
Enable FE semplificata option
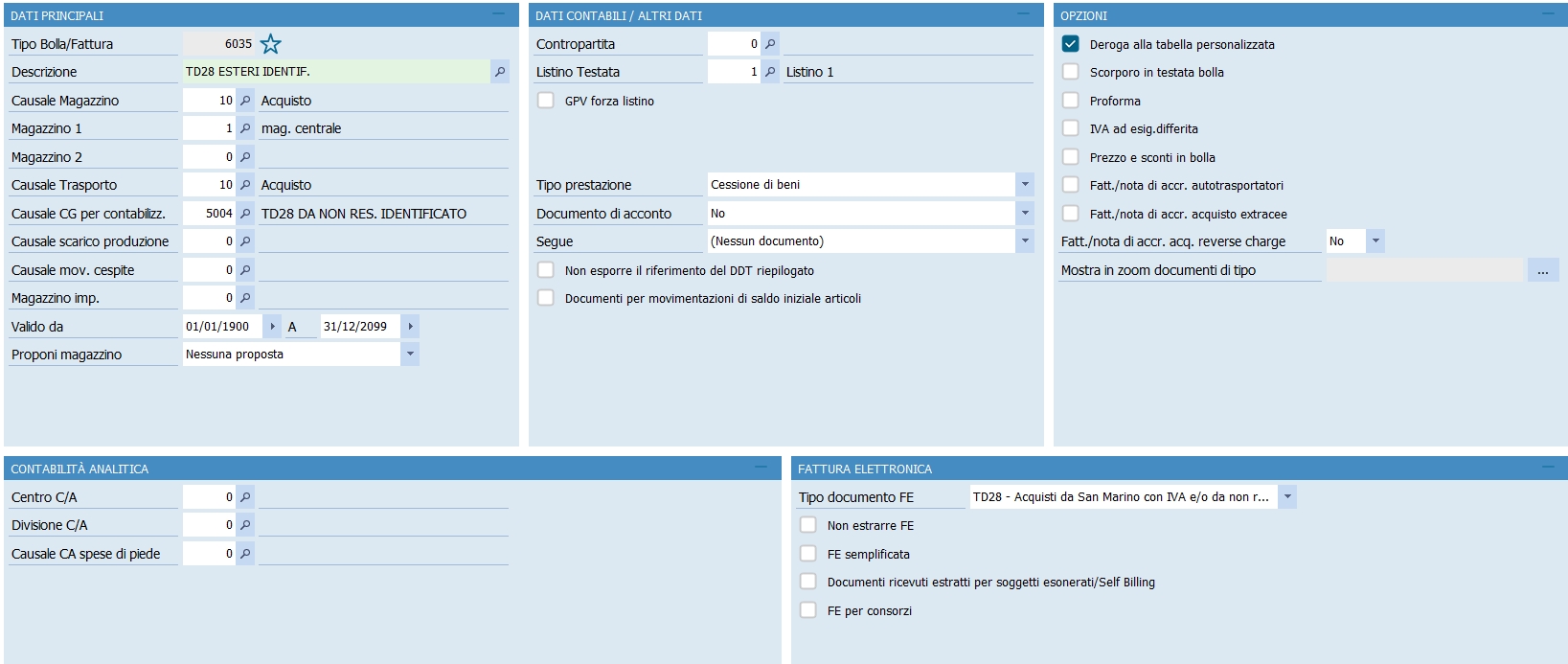[x=808, y=554]
